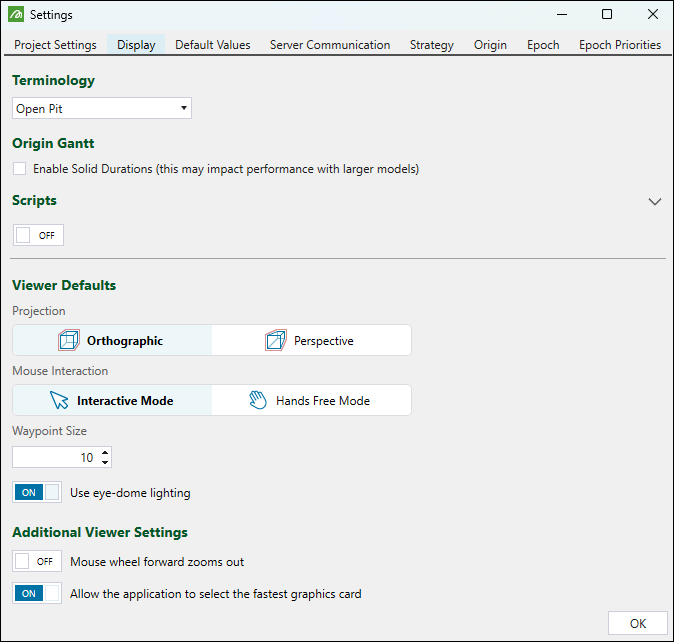This screenshot has width=674, height=642.
Task: Open the Default Values tab
Action: point(213,45)
